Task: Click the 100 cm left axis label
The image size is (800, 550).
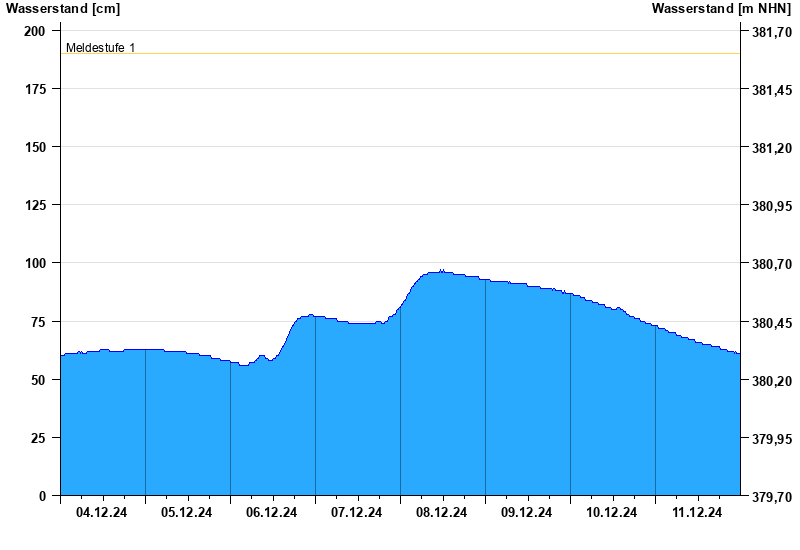Action: (35, 263)
